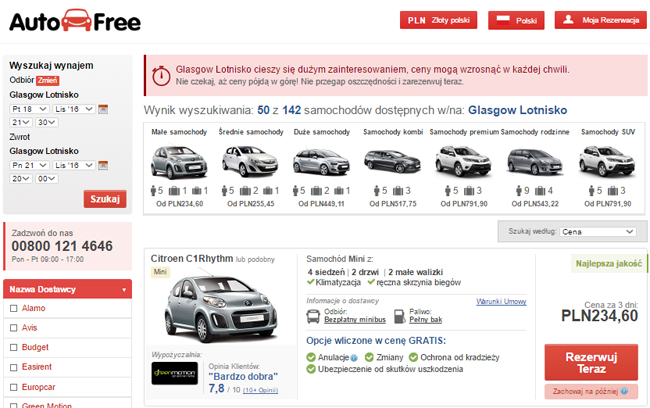650x408 pixels.
Task: Open the PLN Złoty polski currency selector
Action: [x=439, y=20]
